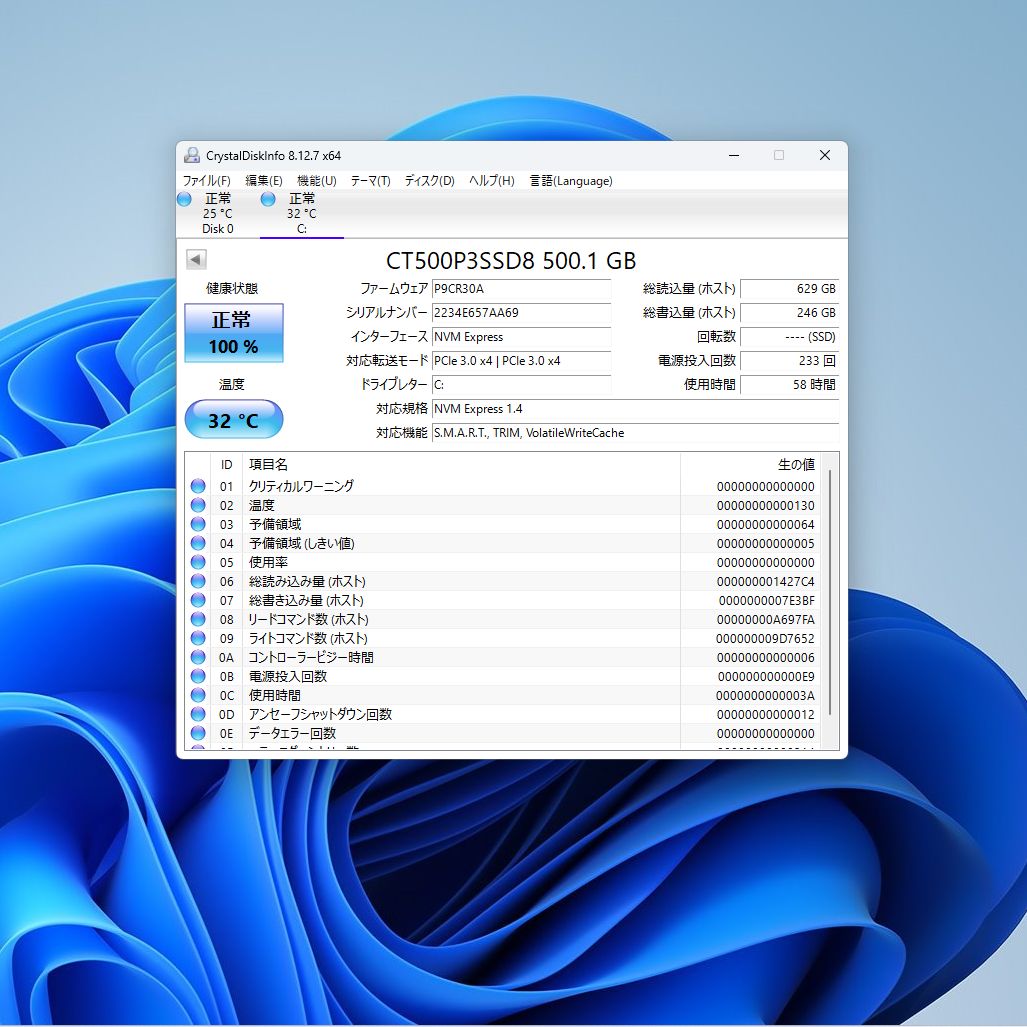Click the disk title CT500P3SSD8 500.1 GB
The height and width of the screenshot is (1027, 1027).
tap(511, 261)
